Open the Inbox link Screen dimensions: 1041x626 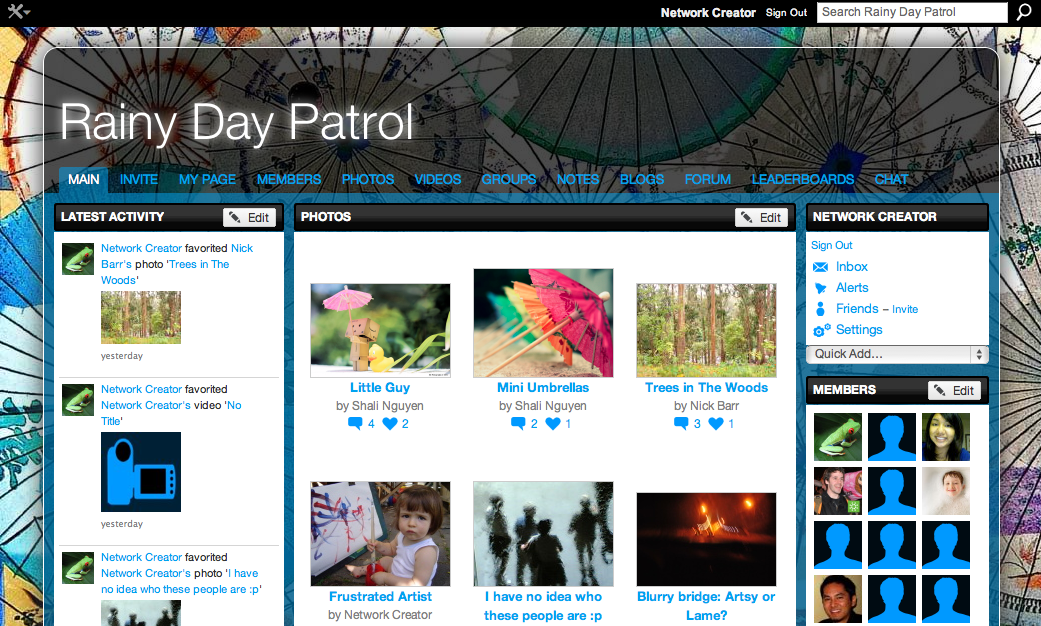coord(852,267)
